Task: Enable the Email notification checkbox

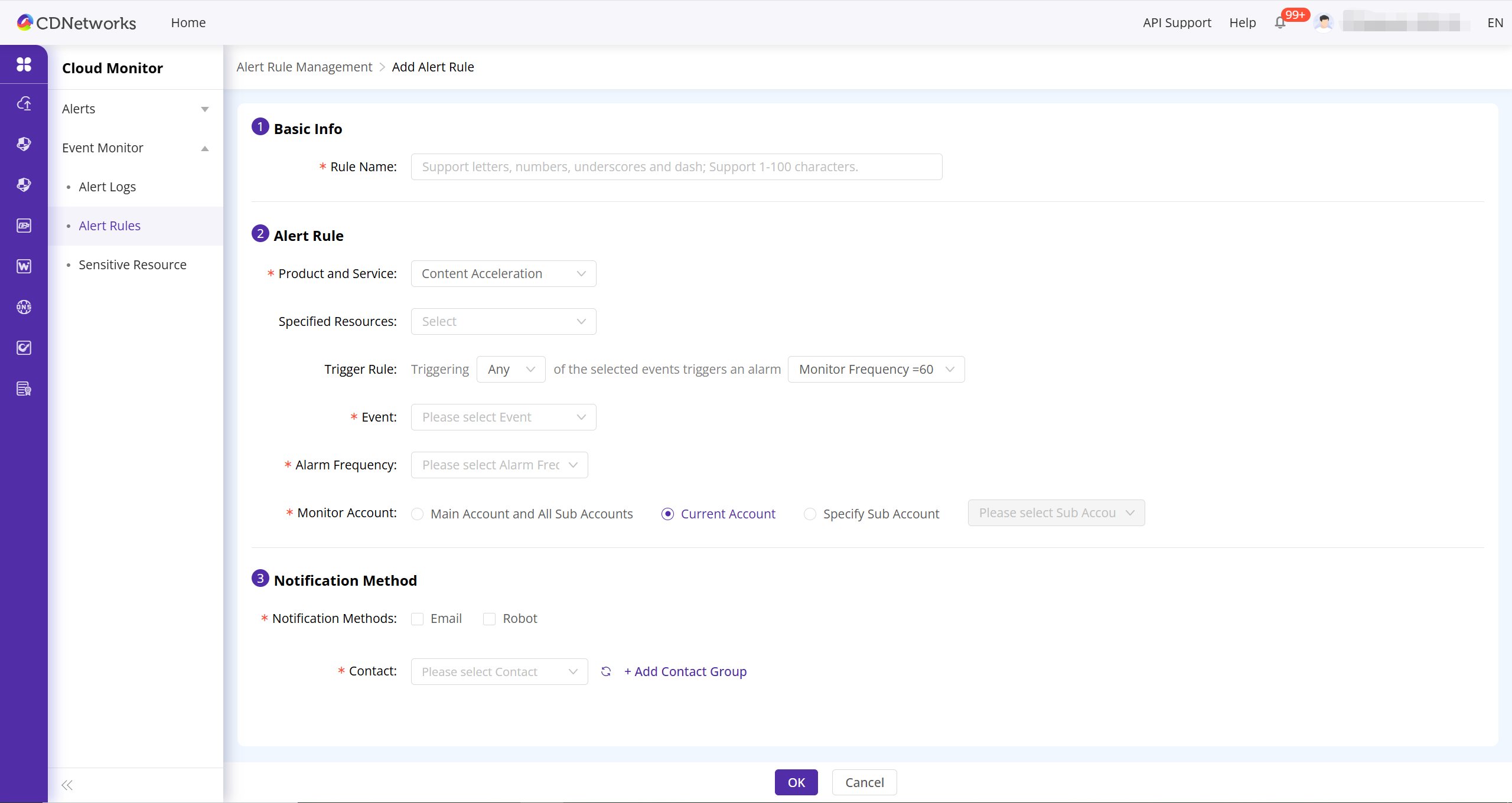Action: coord(418,619)
